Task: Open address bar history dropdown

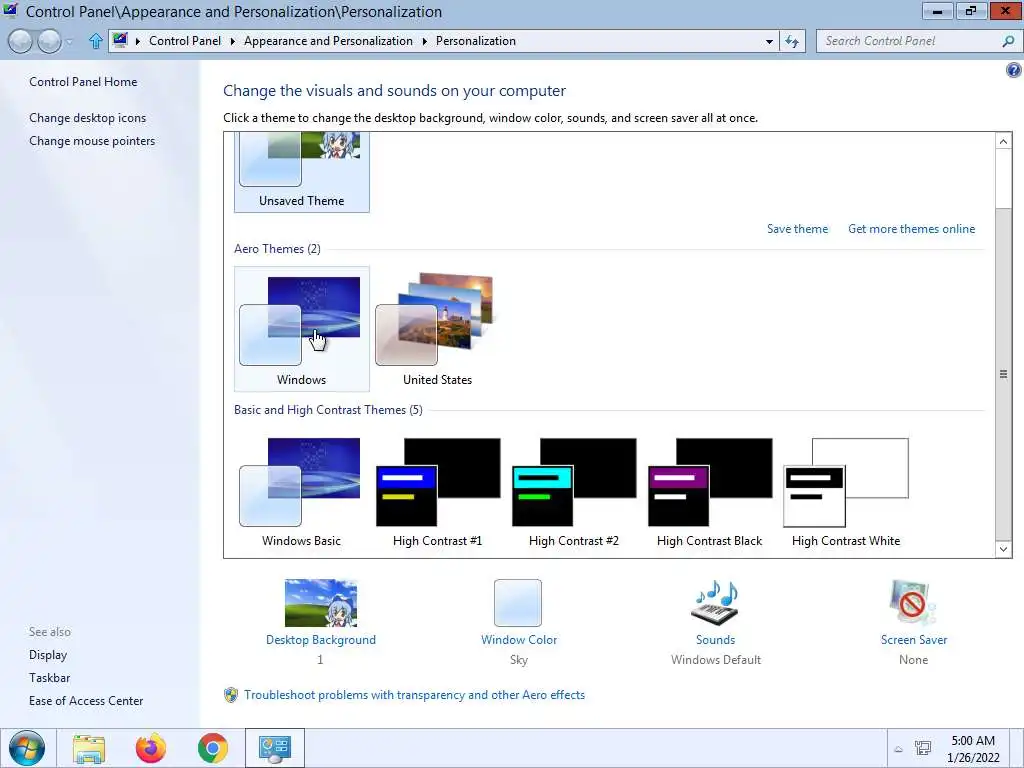Action: click(769, 41)
